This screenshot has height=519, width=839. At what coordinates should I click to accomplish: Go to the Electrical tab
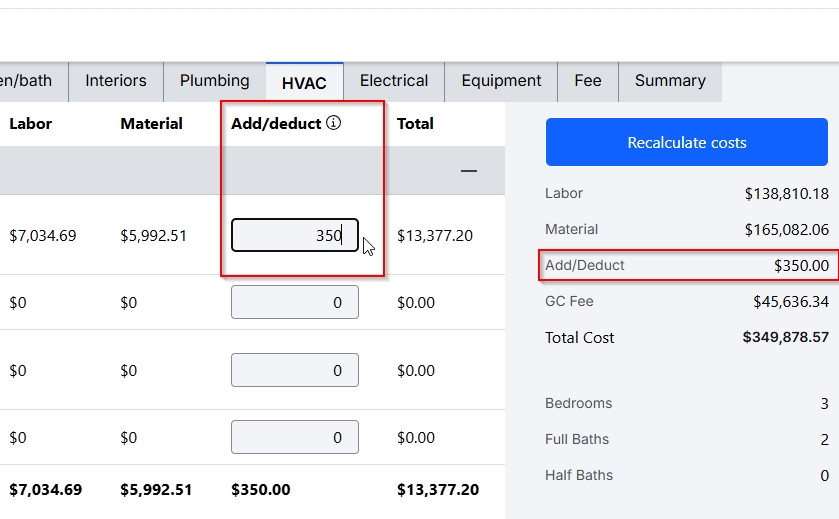(394, 81)
